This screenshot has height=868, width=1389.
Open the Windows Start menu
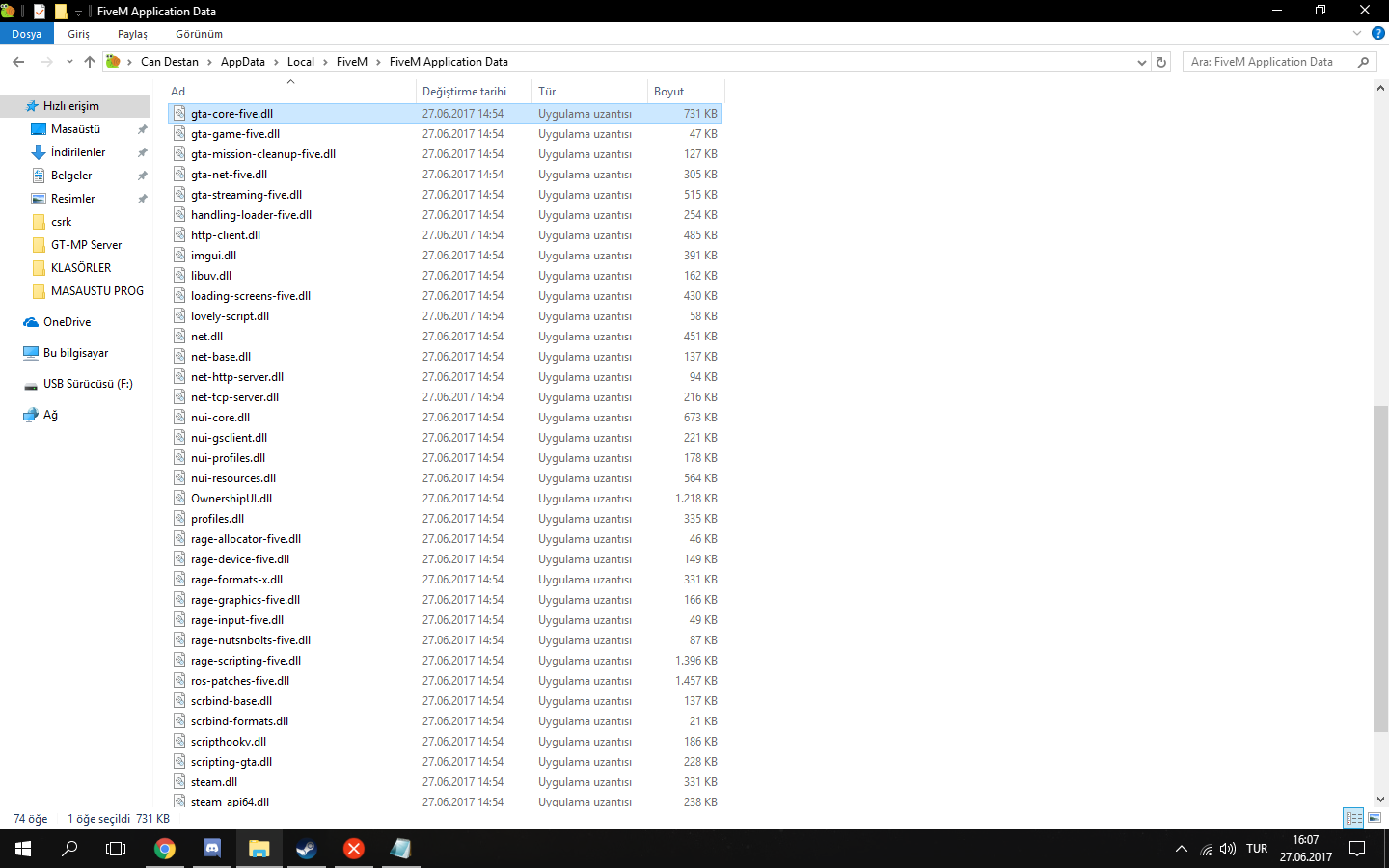coord(23,849)
